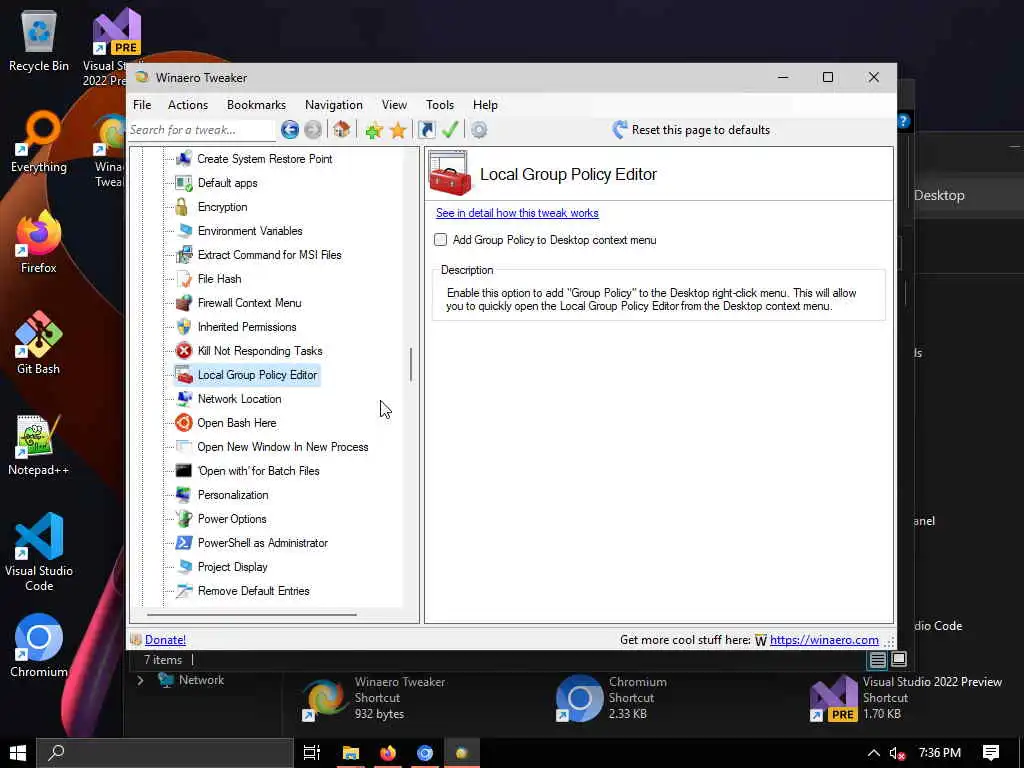Image resolution: width=1024 pixels, height=768 pixels.
Task: Open the Tools menu
Action: 440,104
